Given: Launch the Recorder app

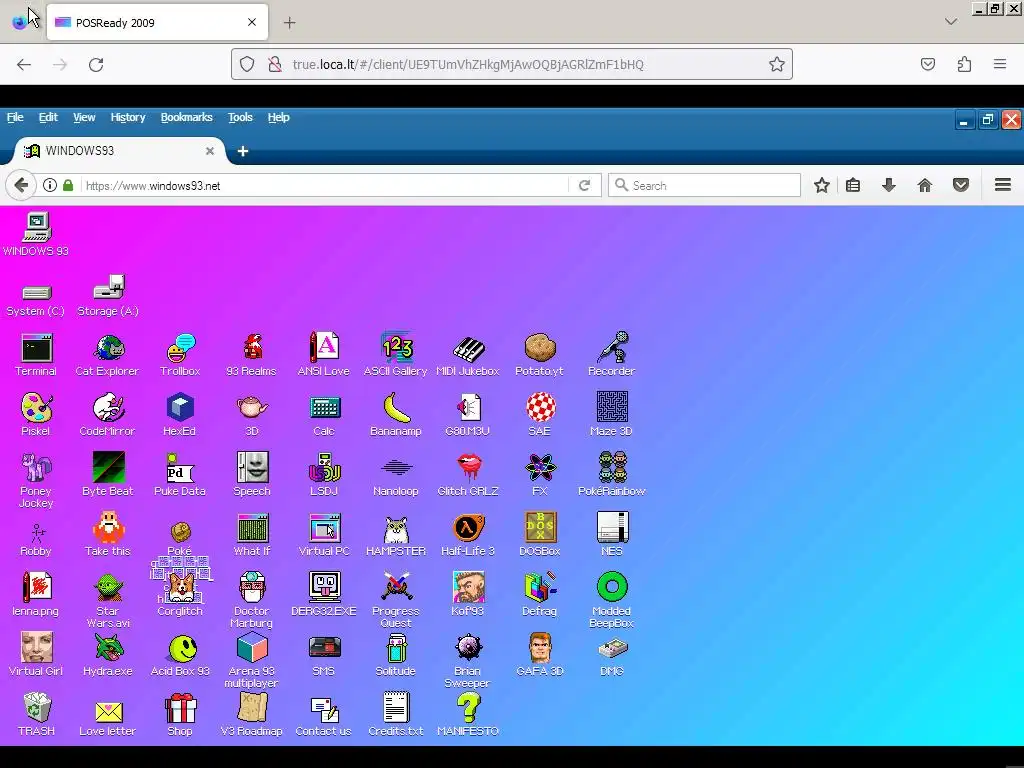Looking at the screenshot, I should [x=612, y=355].
